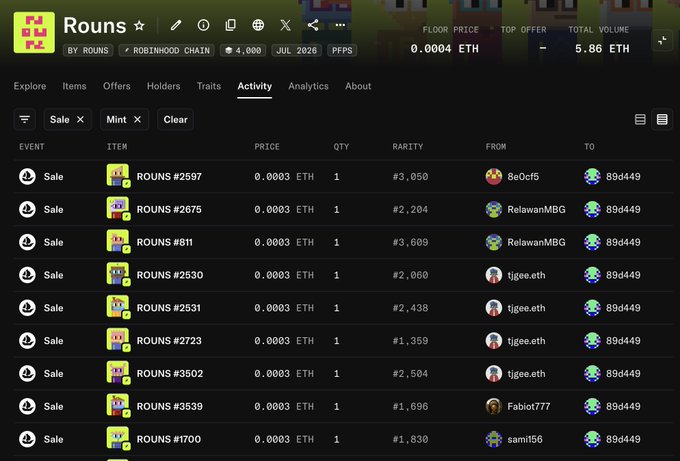Open the Fabiot777 profile
The width and height of the screenshot is (680, 461).
click(x=529, y=406)
